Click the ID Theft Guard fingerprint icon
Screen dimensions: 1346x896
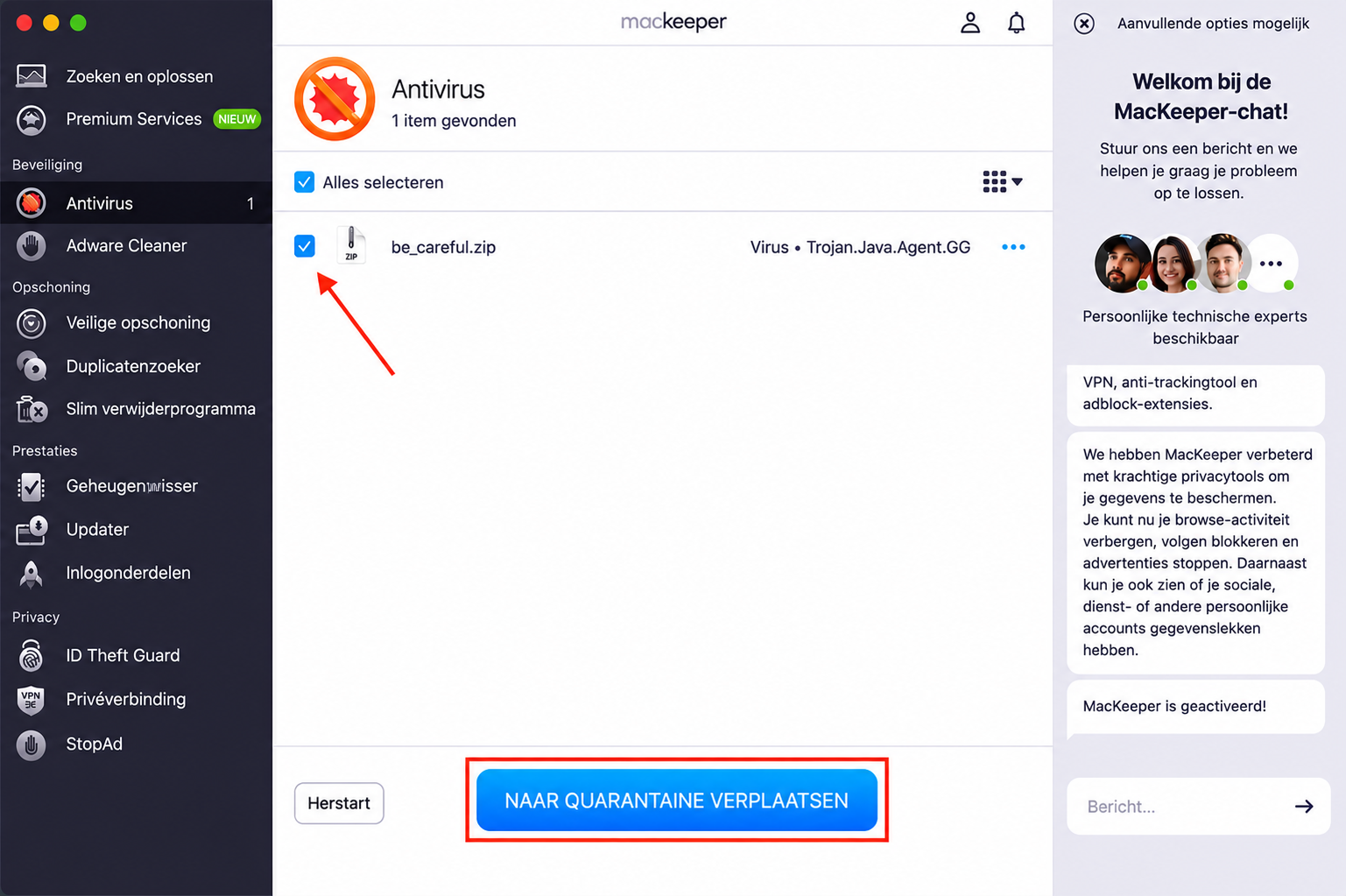coord(32,655)
